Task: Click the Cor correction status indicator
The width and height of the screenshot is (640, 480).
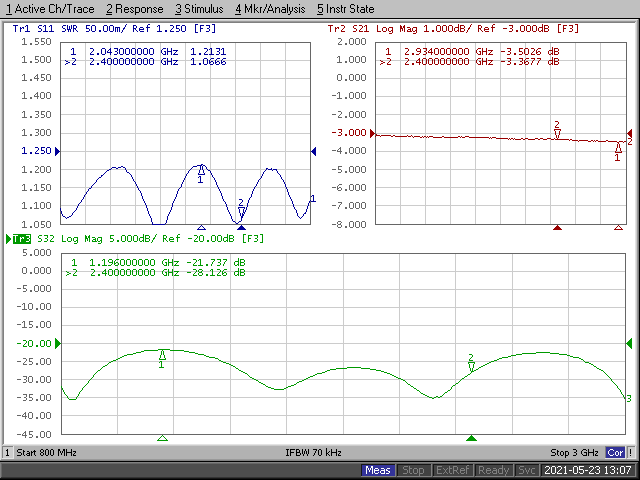Action: (615, 453)
